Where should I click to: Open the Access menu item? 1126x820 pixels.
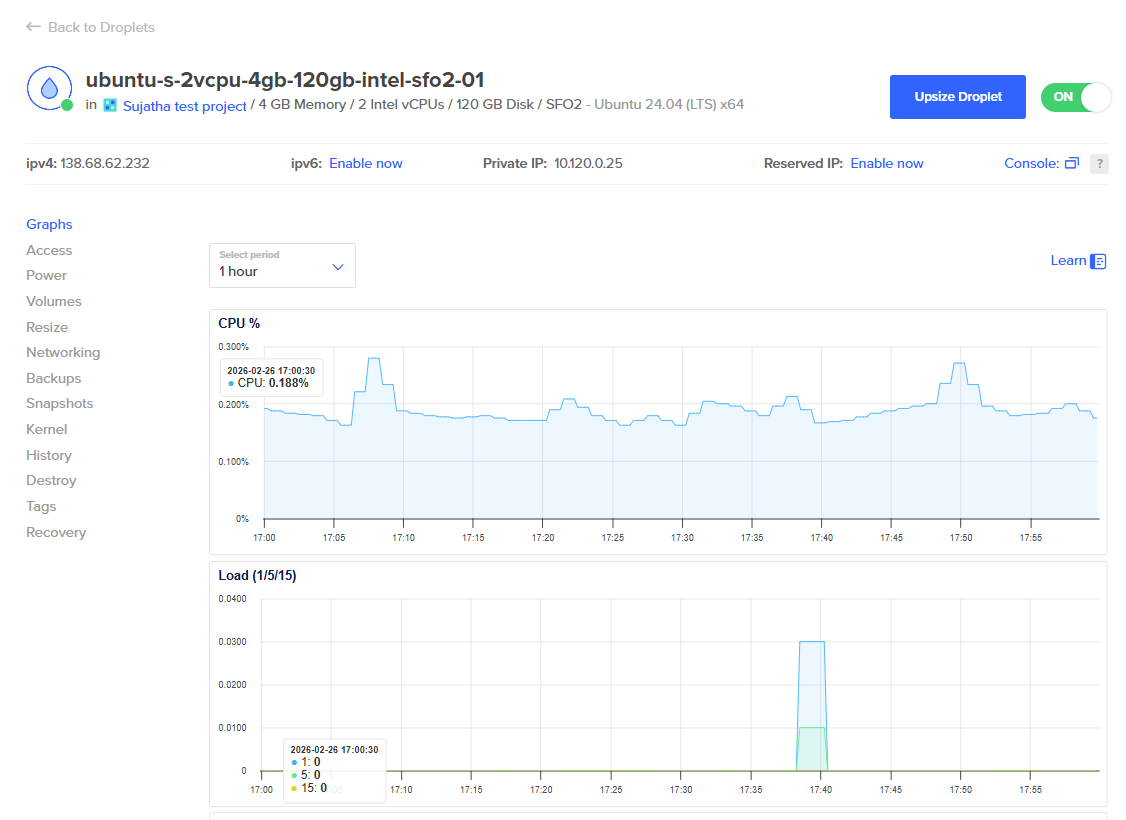point(49,250)
